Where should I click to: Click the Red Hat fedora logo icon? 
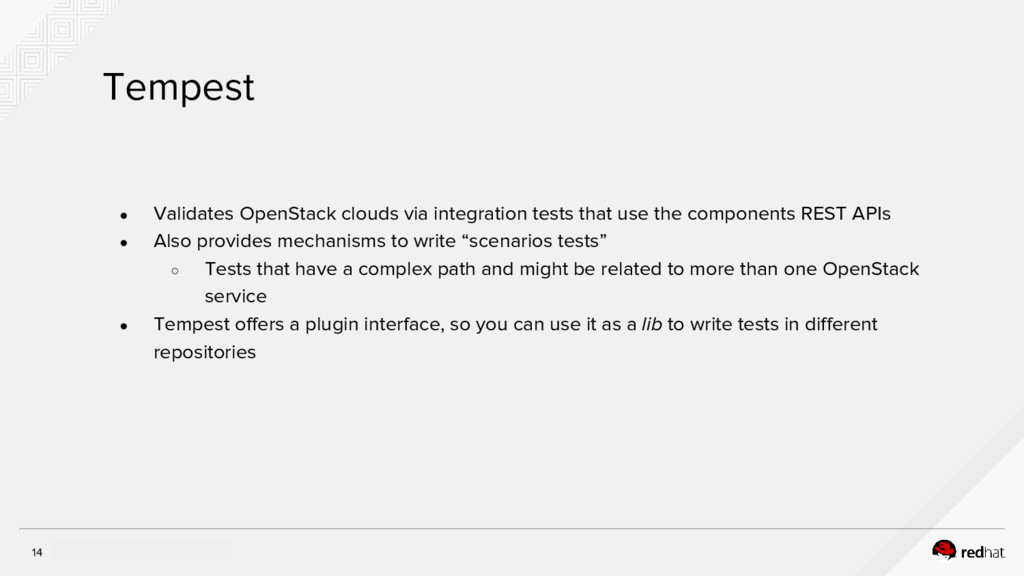tap(943, 549)
